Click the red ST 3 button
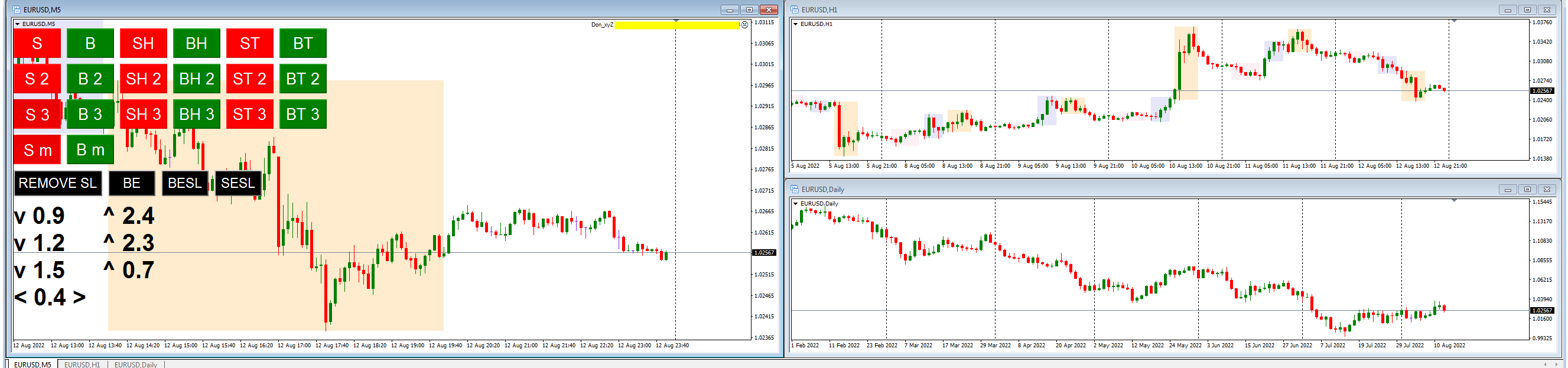1568x368 pixels. [249, 115]
